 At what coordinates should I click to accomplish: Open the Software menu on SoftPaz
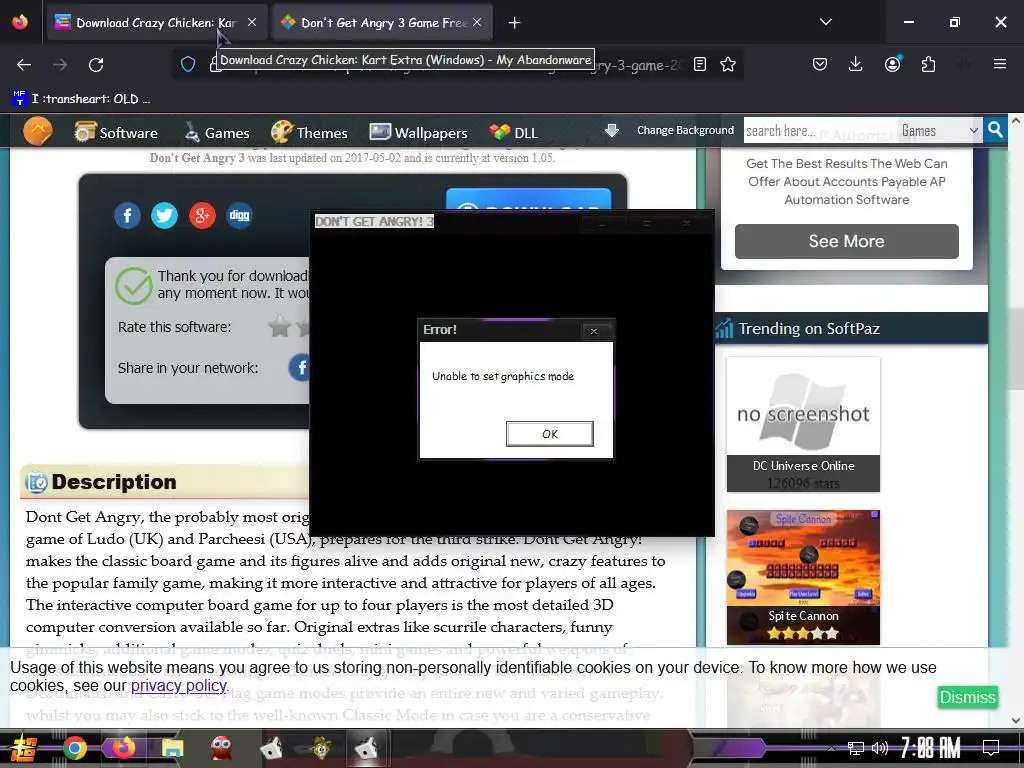(116, 133)
